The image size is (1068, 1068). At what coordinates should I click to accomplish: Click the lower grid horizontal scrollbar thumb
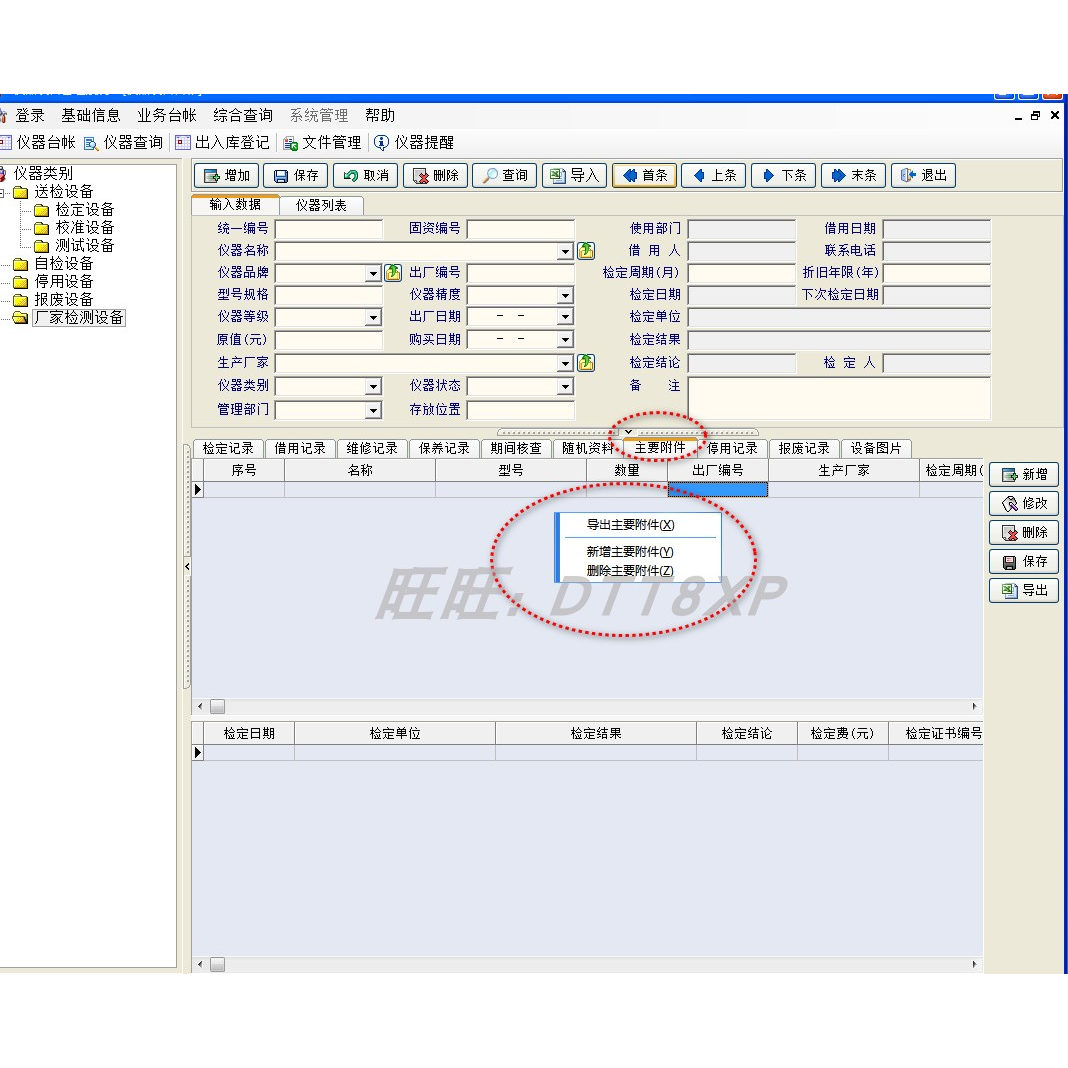click(x=217, y=964)
